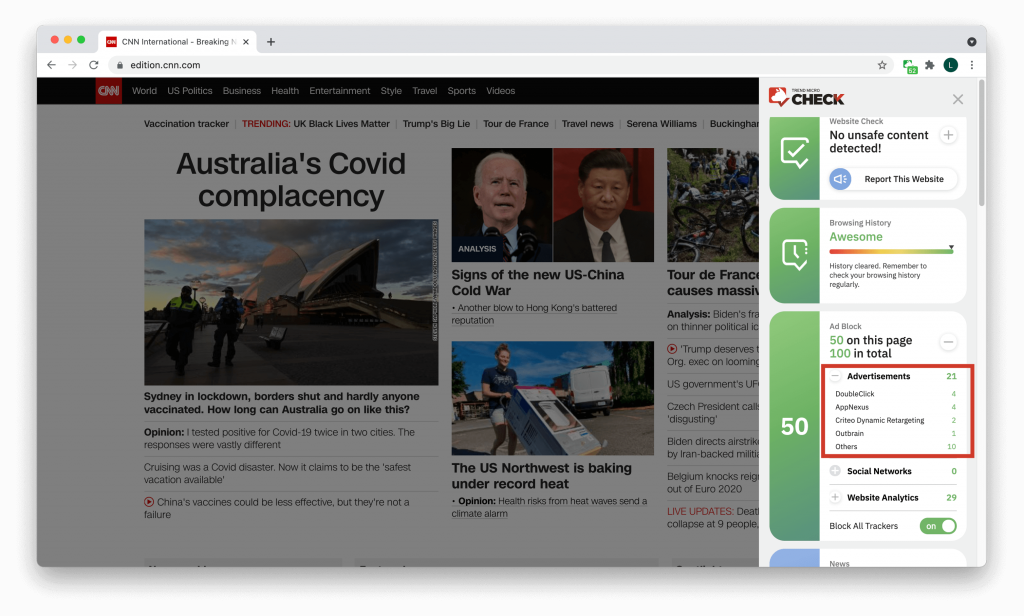Collapse the Ad Block card
The height and width of the screenshot is (616, 1024).
click(x=948, y=342)
